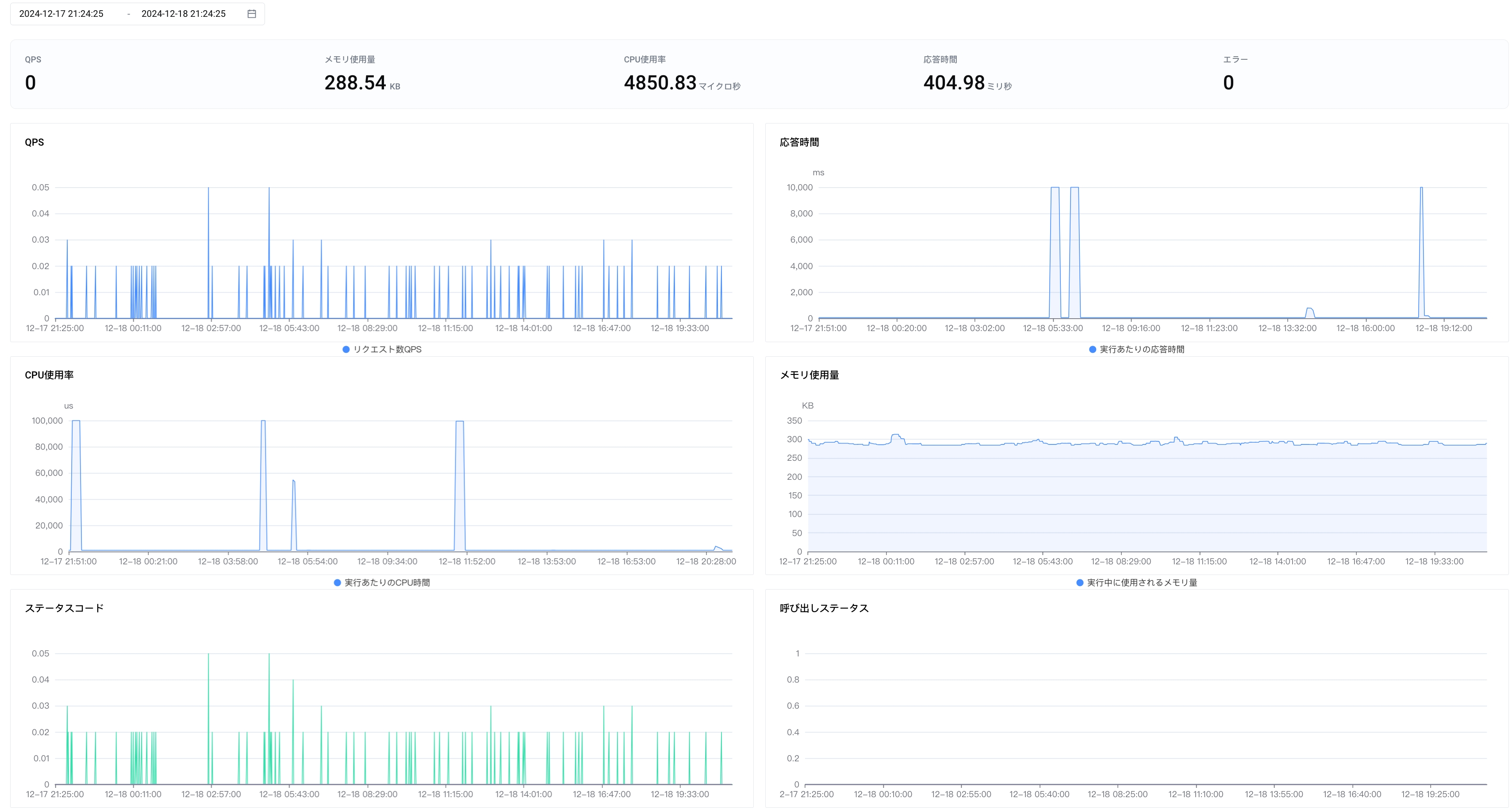Click the start date field 2024-12-17 21:24:25

pos(61,14)
